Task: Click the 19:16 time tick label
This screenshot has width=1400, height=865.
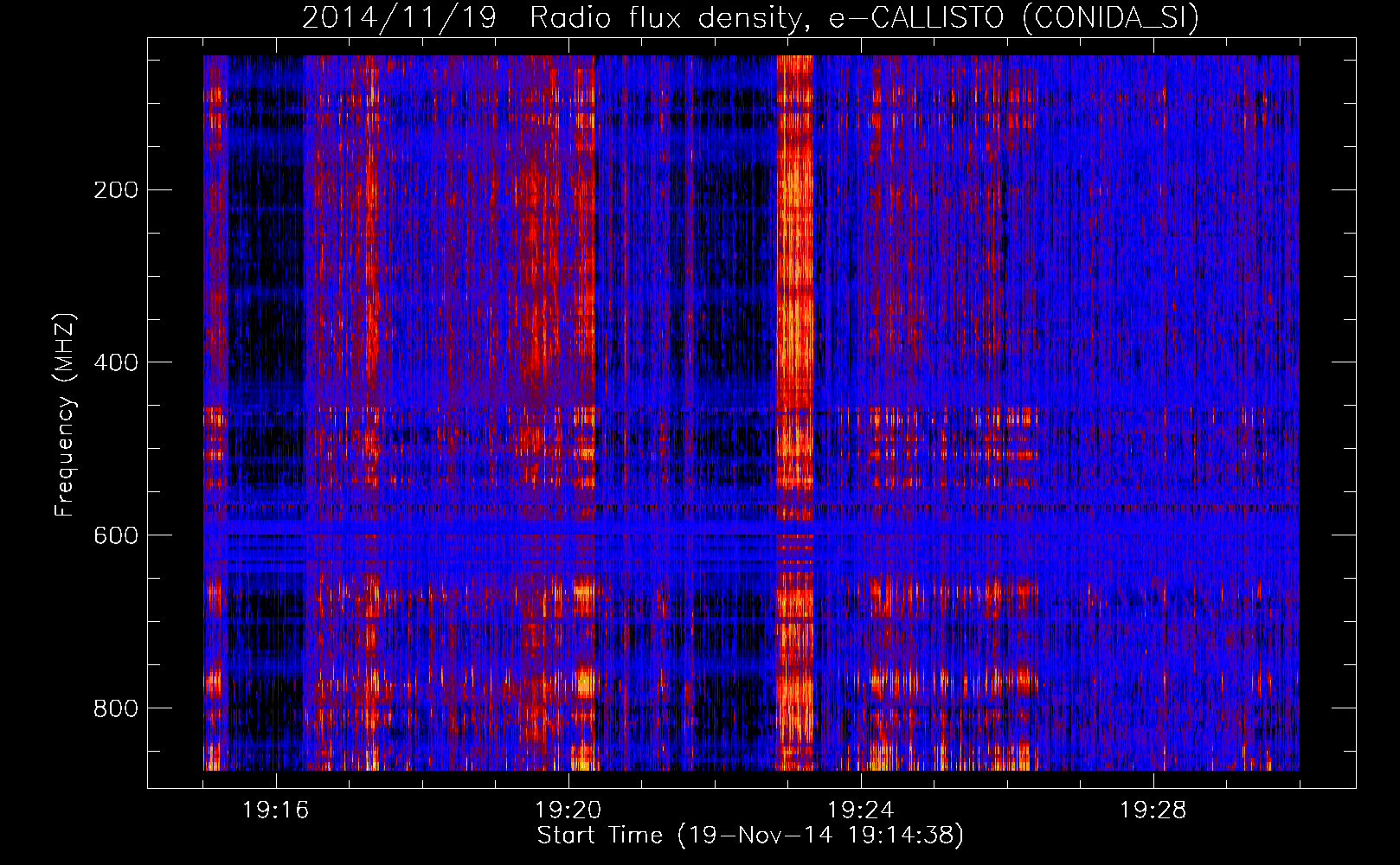Action: point(276,811)
